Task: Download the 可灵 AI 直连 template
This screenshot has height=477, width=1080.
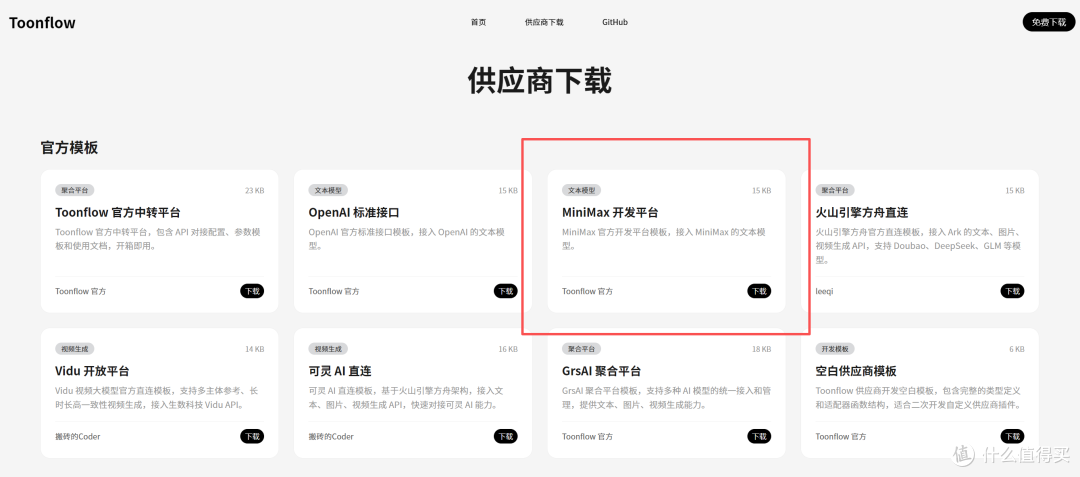Action: (x=506, y=436)
